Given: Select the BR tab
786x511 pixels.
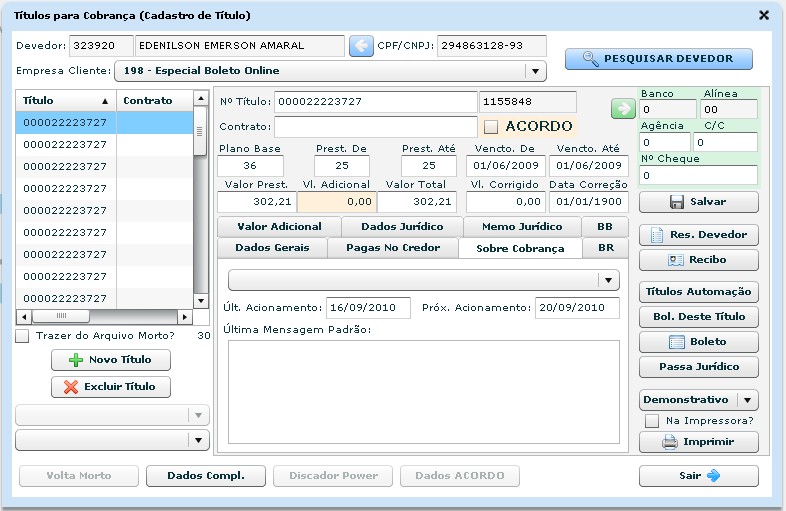Looking at the screenshot, I should pos(606,248).
